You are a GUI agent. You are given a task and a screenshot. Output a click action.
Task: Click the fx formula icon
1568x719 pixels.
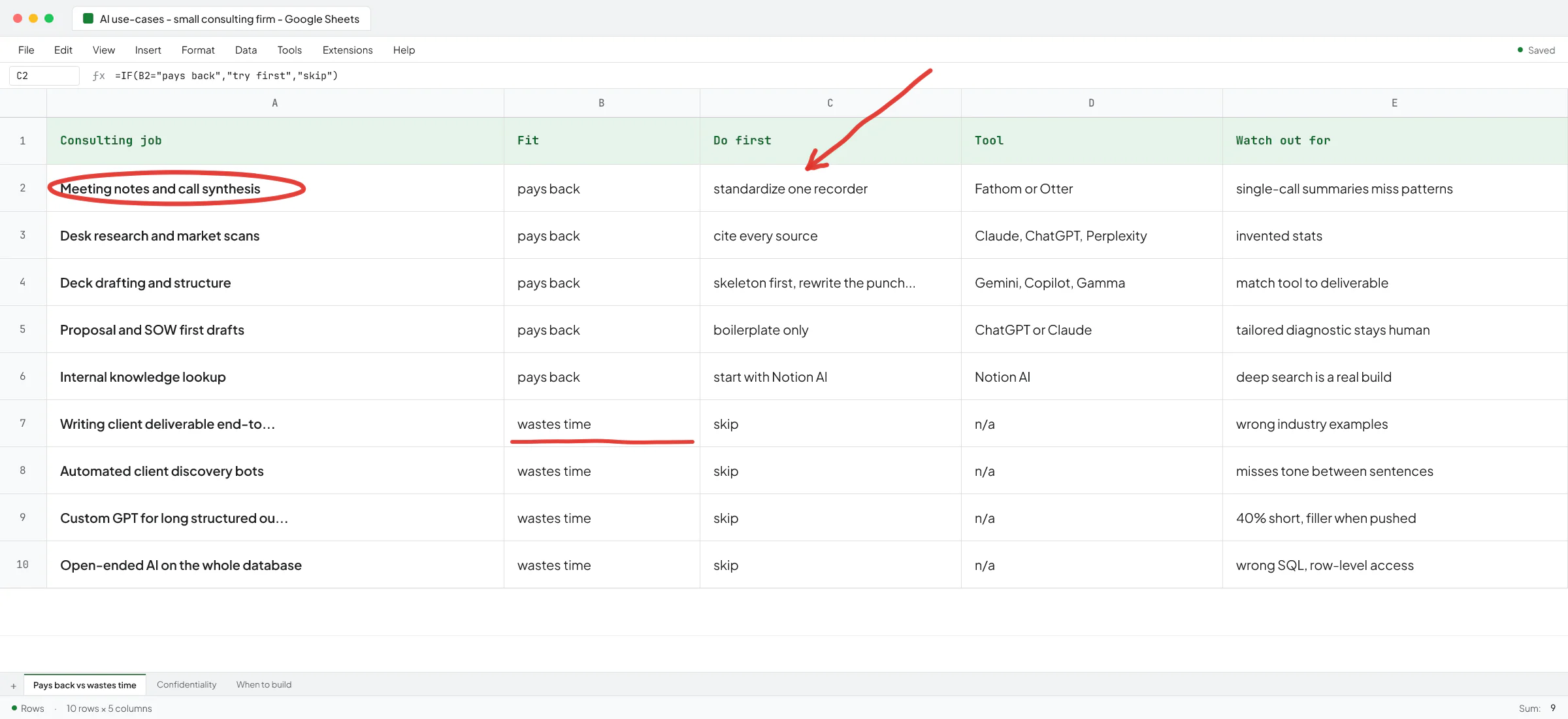tap(99, 76)
